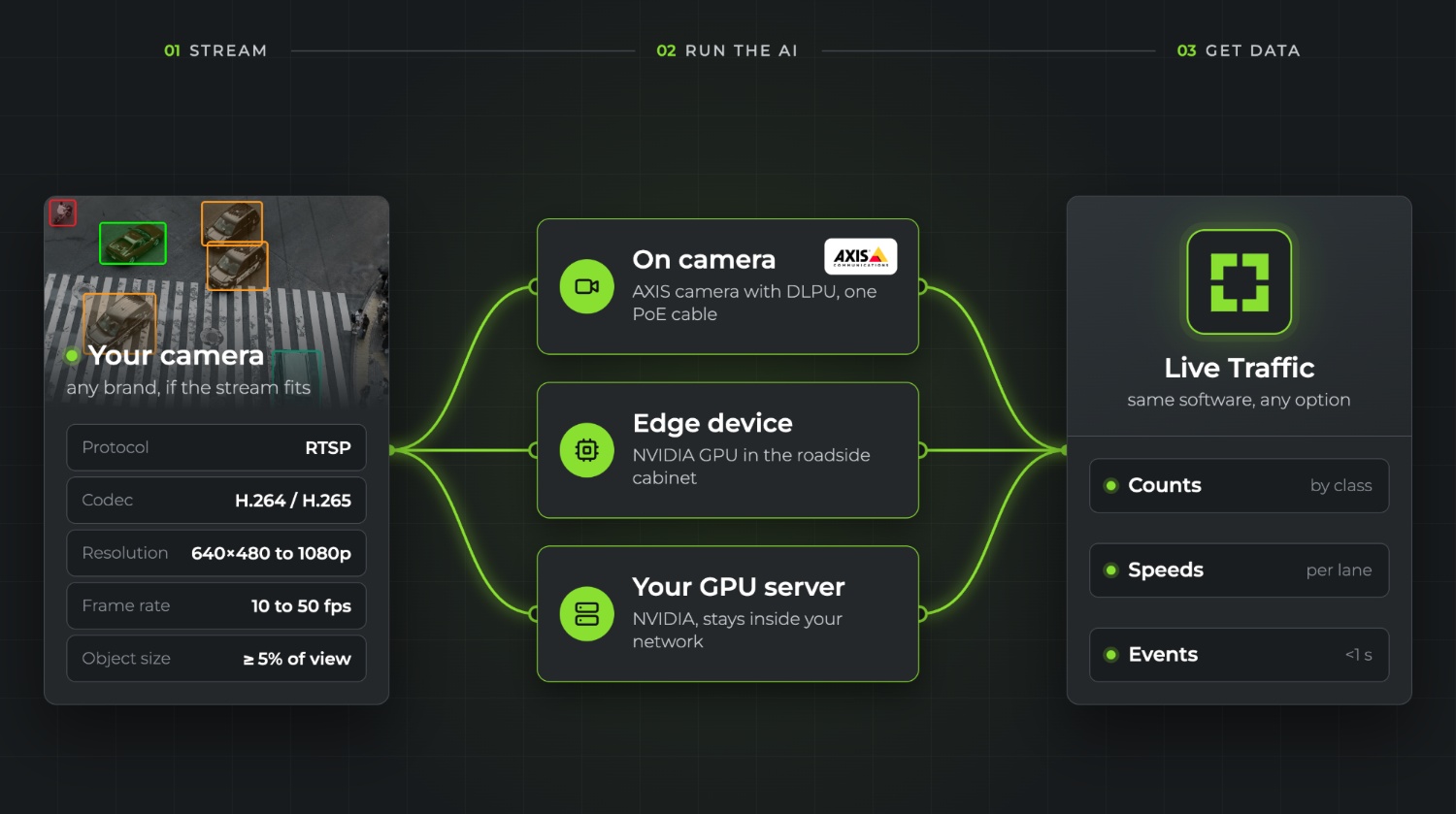Click the green dot next to Counts

pyautogui.click(x=1110, y=485)
